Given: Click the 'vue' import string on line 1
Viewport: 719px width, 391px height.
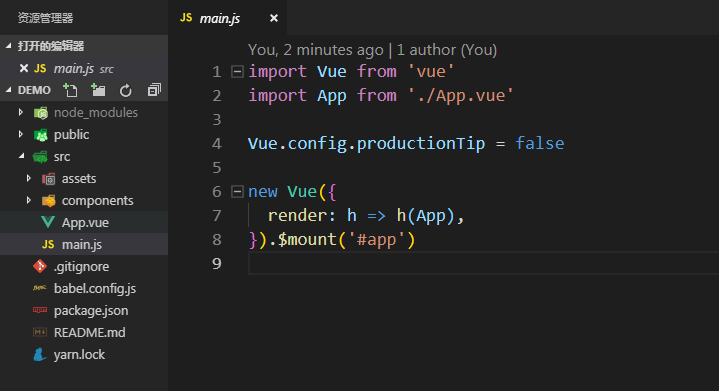Looking at the screenshot, I should click(431, 72).
